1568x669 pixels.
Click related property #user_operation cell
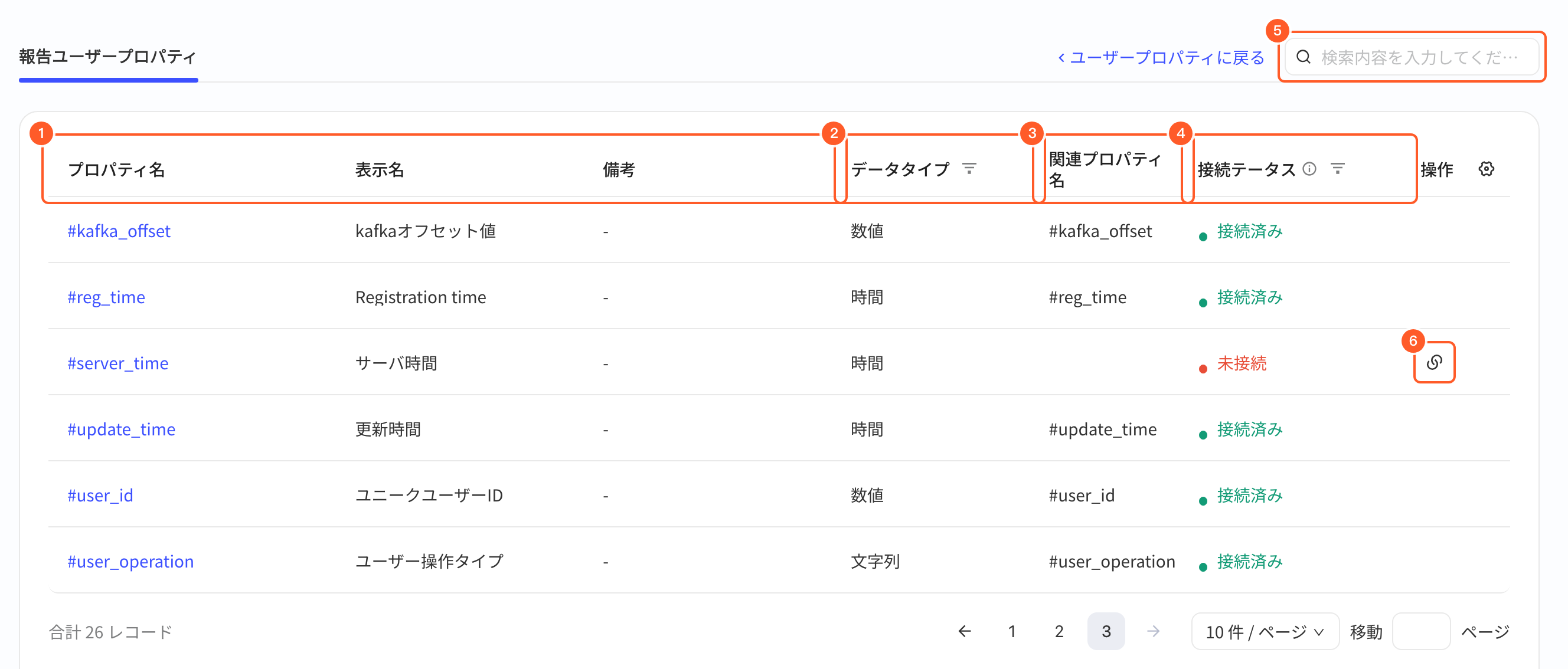pos(1112,562)
